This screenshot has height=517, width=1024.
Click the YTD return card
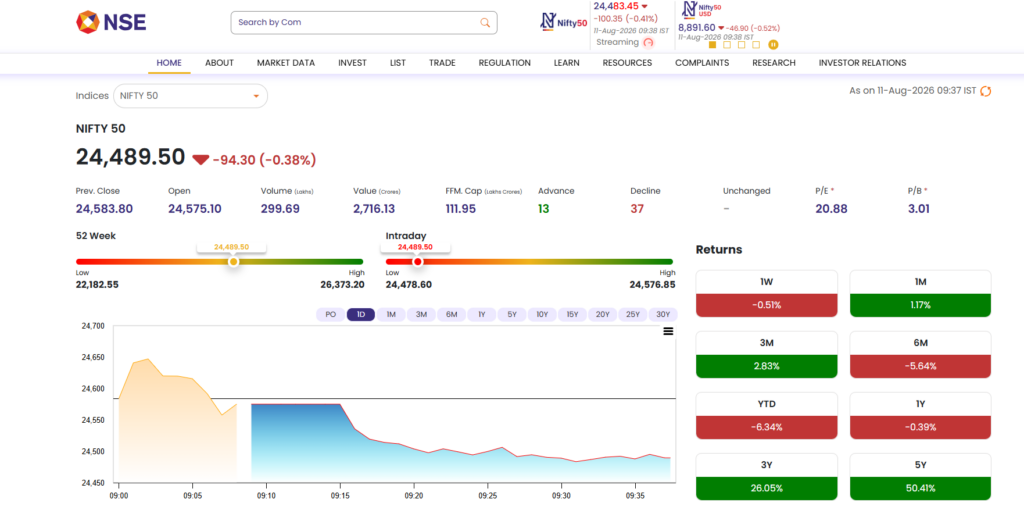tap(767, 416)
